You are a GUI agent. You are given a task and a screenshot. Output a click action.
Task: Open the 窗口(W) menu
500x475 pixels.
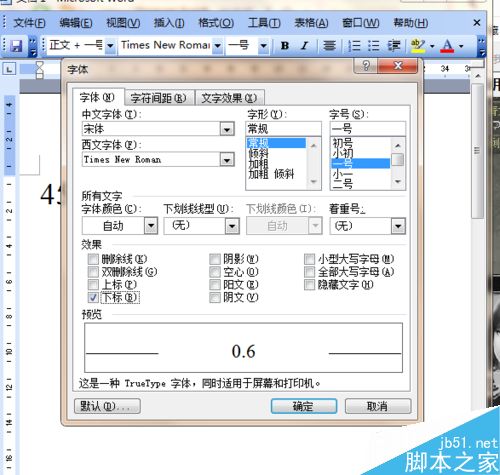pyautogui.click(x=361, y=23)
